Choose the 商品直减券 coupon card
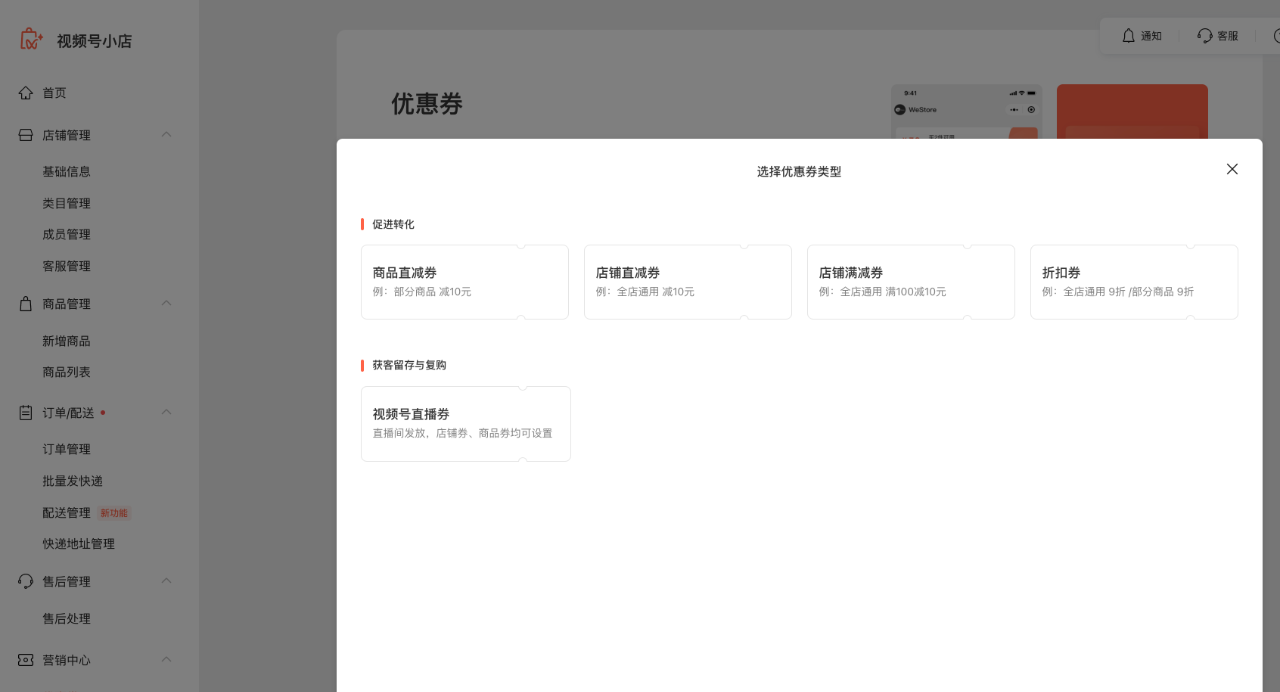The width and height of the screenshot is (1280, 692). pyautogui.click(x=465, y=282)
